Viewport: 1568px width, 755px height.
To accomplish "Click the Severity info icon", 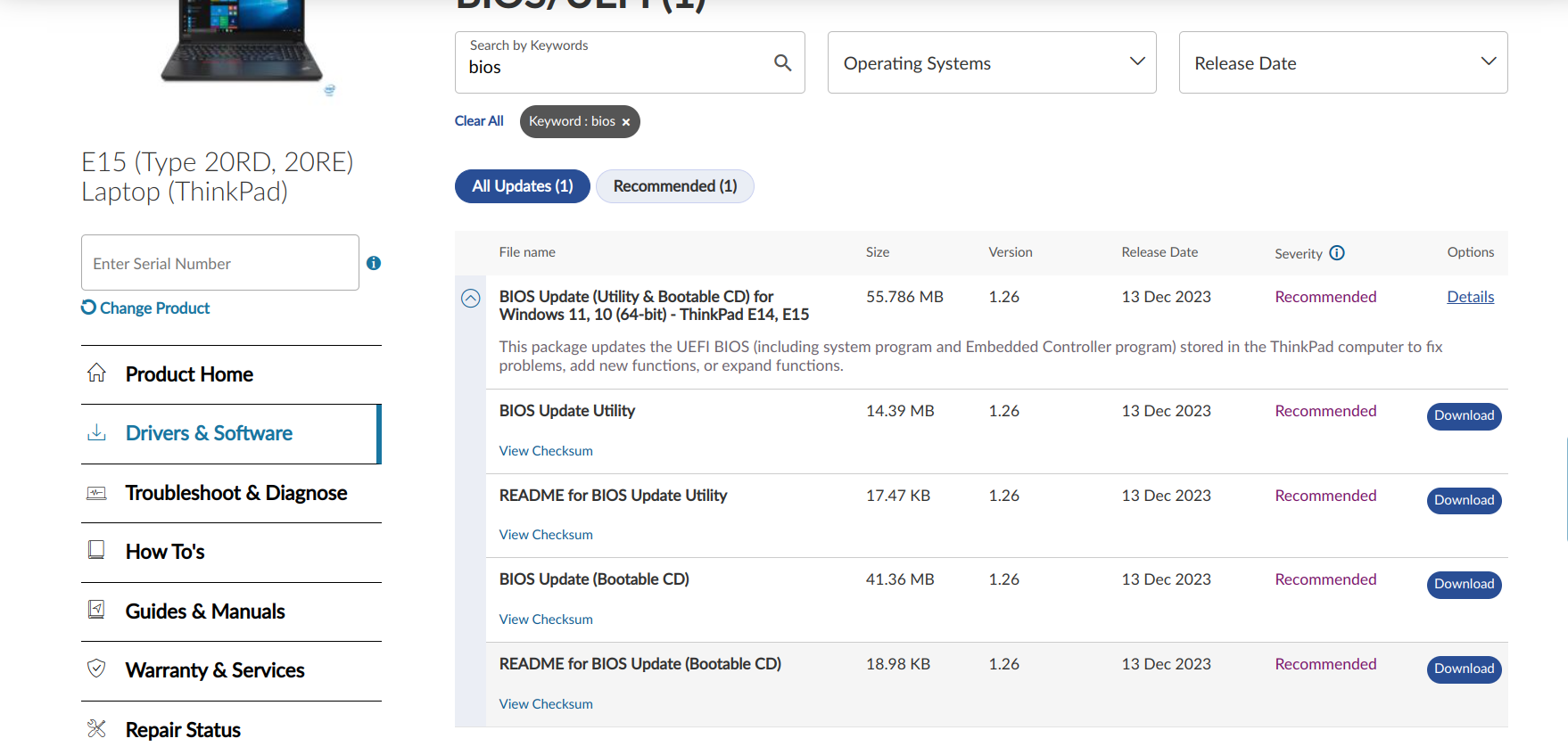I will (1337, 253).
